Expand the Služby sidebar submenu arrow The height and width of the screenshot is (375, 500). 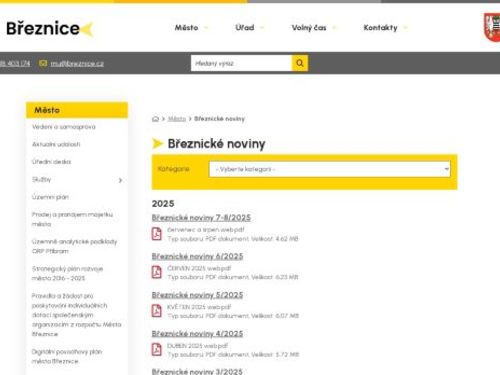(x=120, y=180)
